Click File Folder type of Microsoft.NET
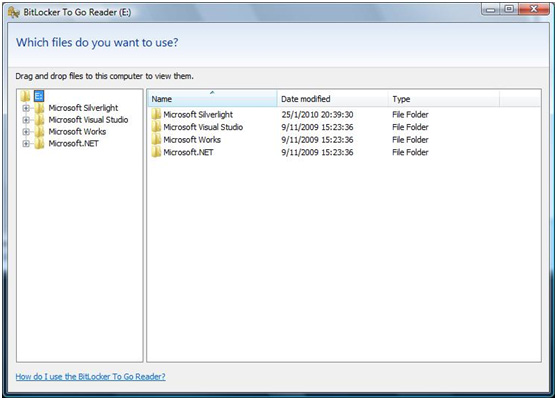The height and width of the screenshot is (400, 557). point(410,152)
